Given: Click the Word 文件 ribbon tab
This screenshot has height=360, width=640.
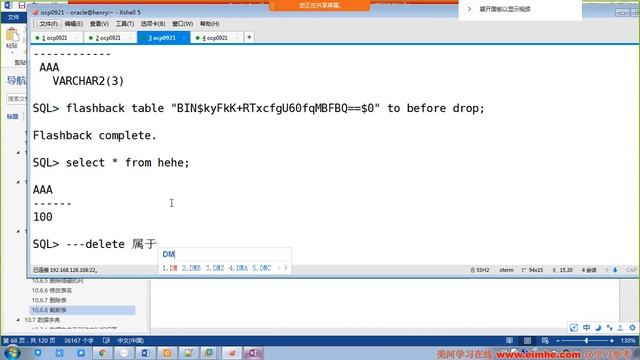Looking at the screenshot, I should coord(13,17).
